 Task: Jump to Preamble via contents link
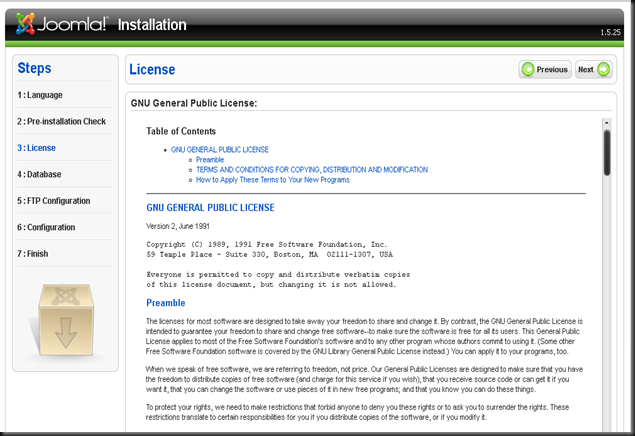pos(210,160)
